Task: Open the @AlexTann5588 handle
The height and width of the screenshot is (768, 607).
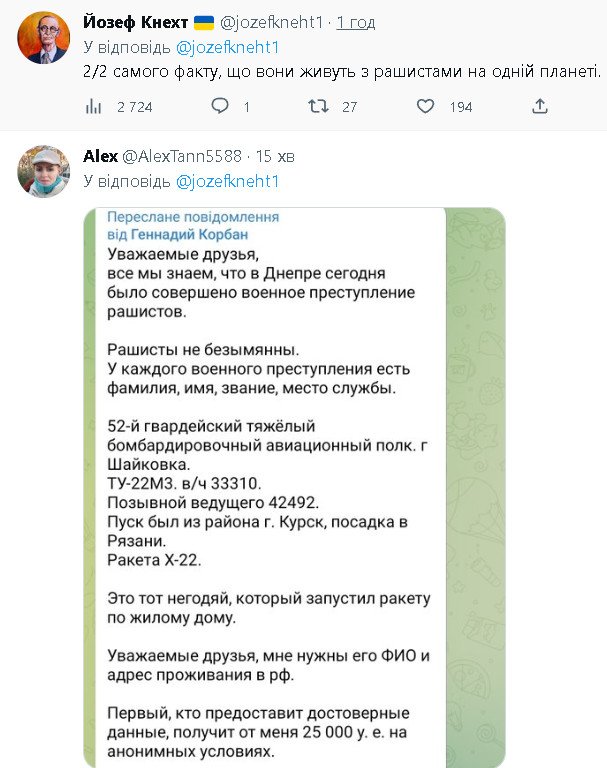Action: (x=182, y=156)
